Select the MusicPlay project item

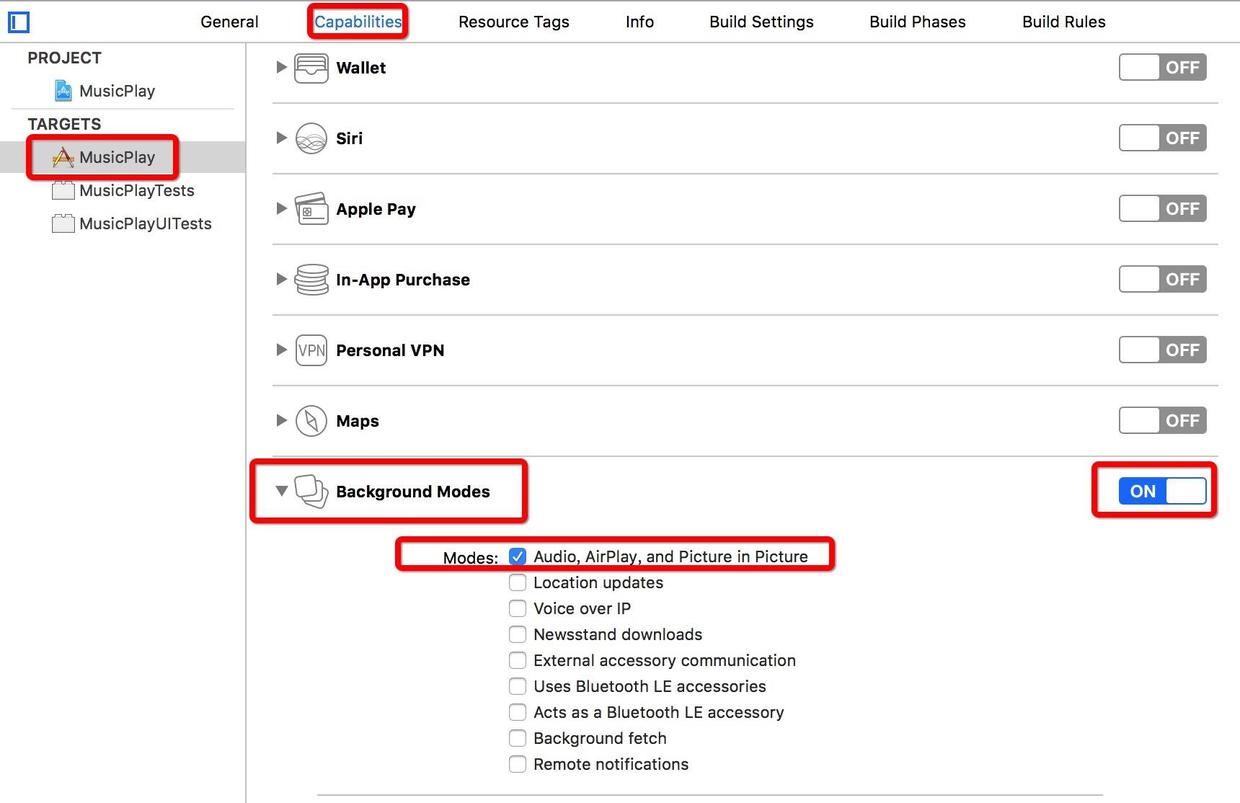[x=116, y=91]
